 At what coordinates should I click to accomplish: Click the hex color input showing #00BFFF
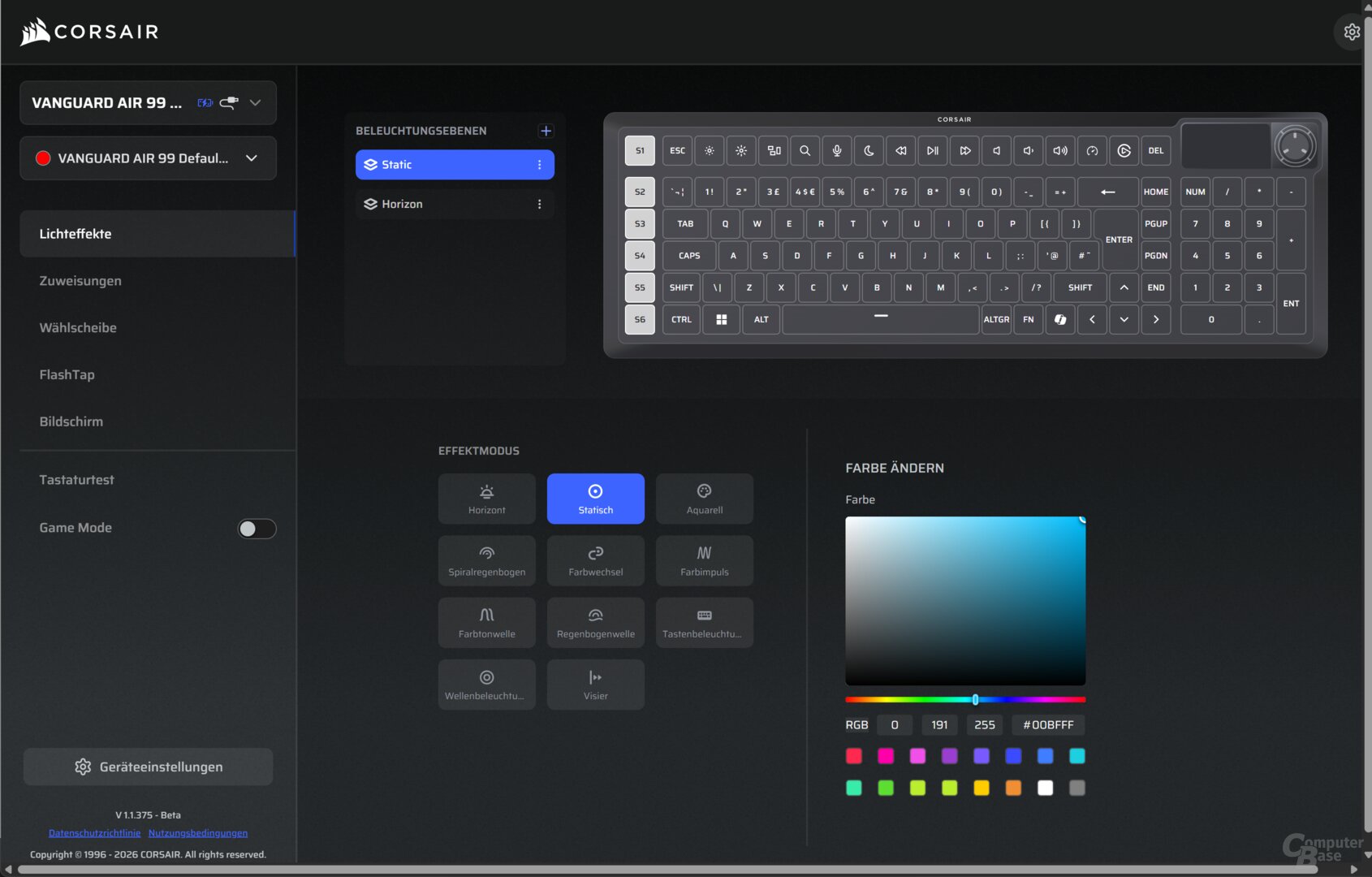(1047, 724)
